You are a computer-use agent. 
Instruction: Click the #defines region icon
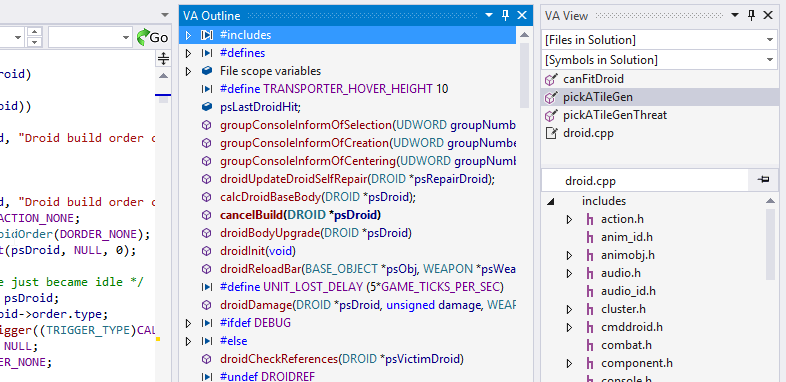207,53
